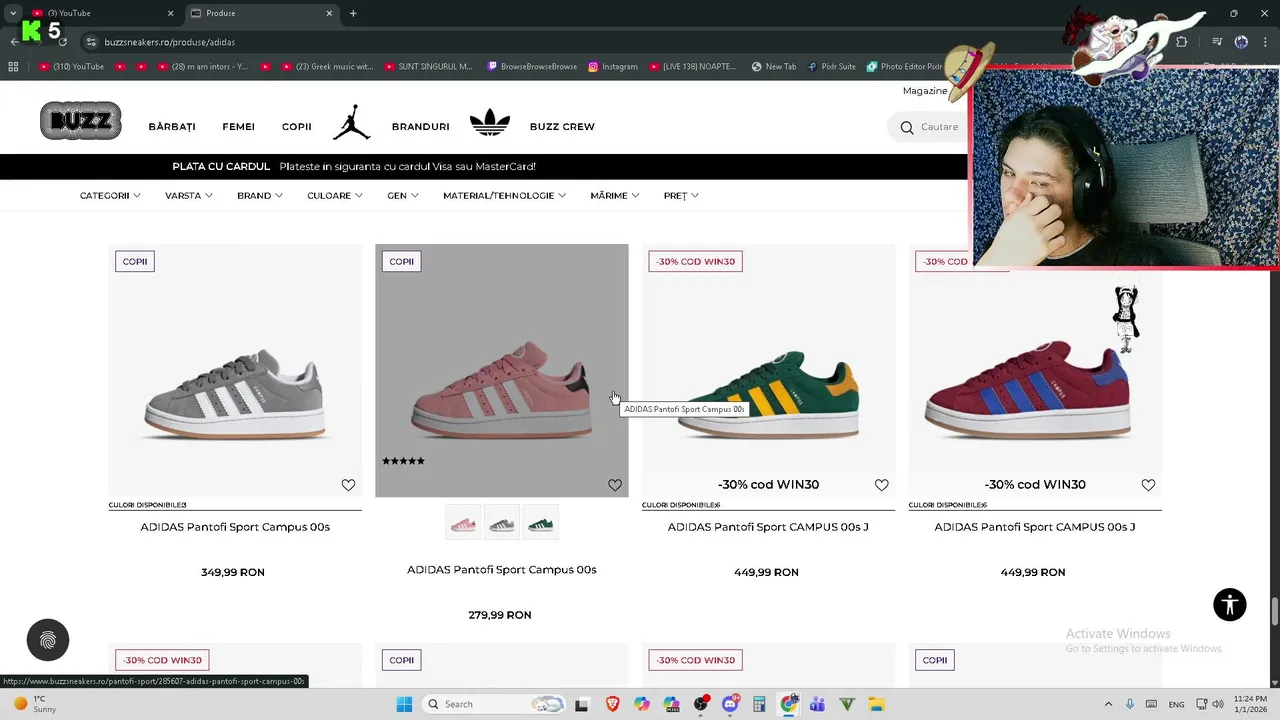The height and width of the screenshot is (720, 1280).
Task: Click the 279,99 RON price
Action: pyautogui.click(x=500, y=615)
